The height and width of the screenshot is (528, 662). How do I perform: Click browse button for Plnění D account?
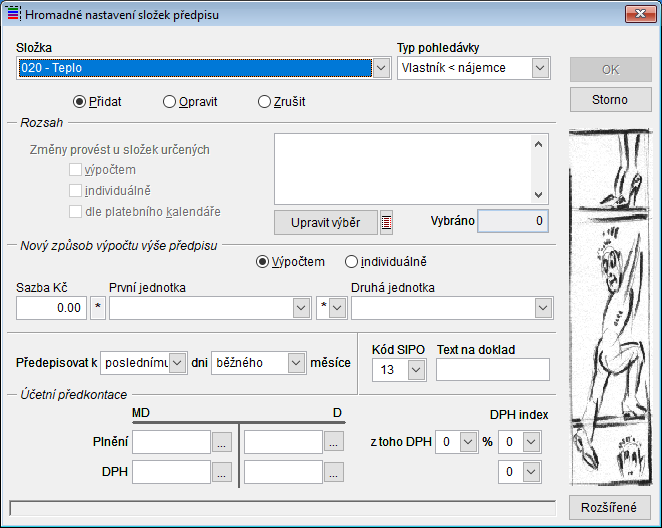click(334, 442)
